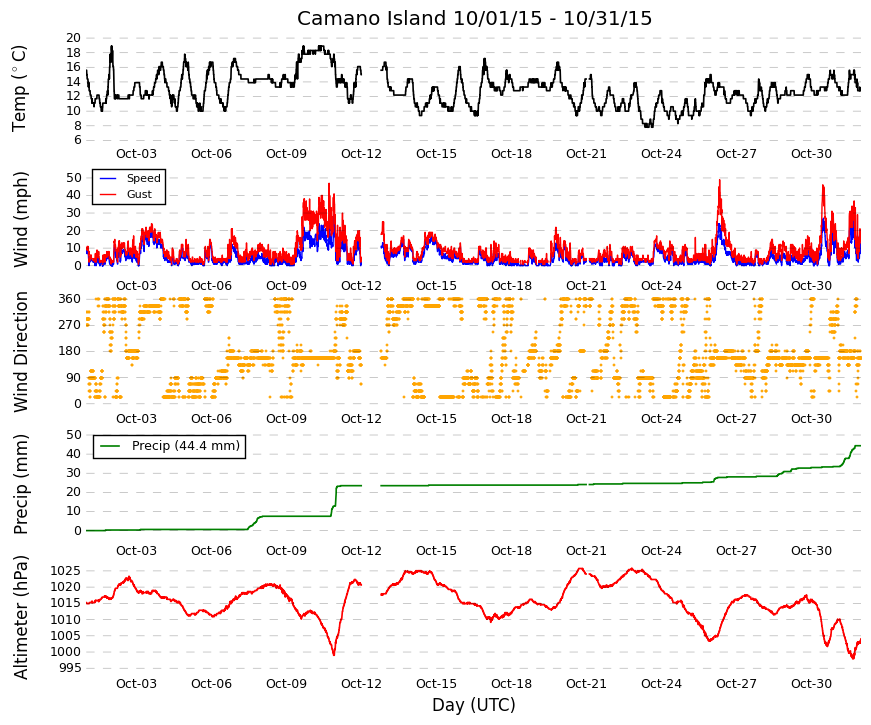This screenshot has height=725, width=871.
Task: Click the Precip (mm) axis label
Action: pos(19,484)
